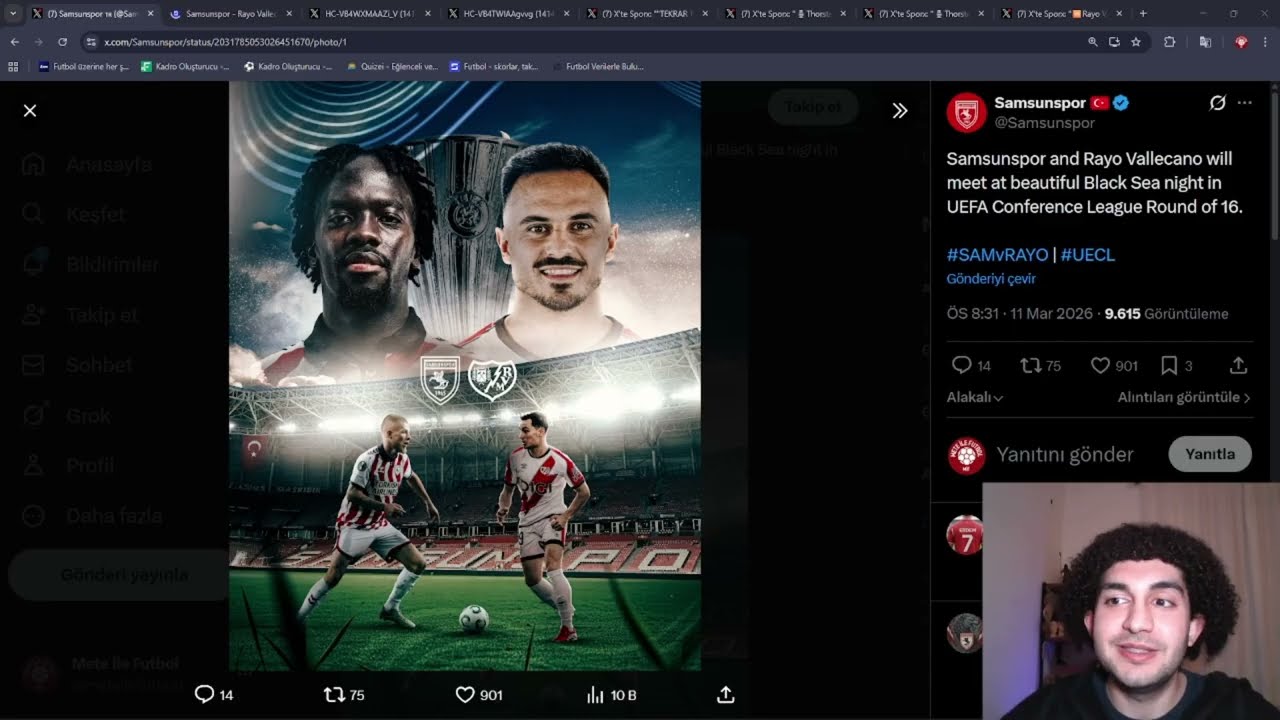Open Alıntıları görüntüle quotes link
1280x720 pixels.
click(x=1184, y=397)
